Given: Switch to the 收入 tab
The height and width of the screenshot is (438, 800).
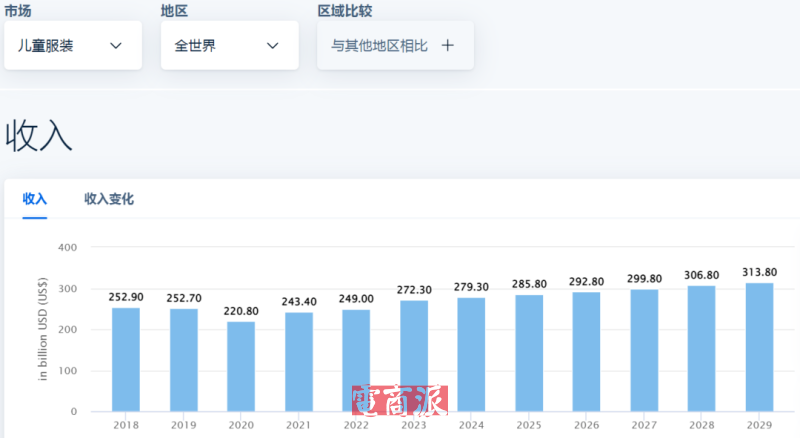Looking at the screenshot, I should 35,199.
